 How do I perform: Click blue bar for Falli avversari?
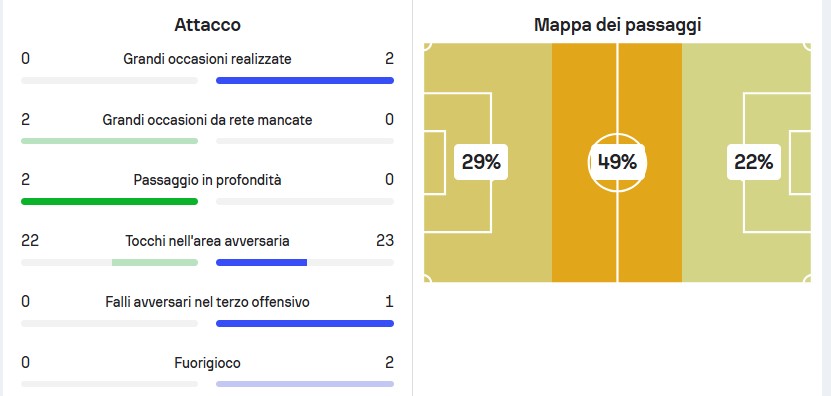(x=305, y=323)
